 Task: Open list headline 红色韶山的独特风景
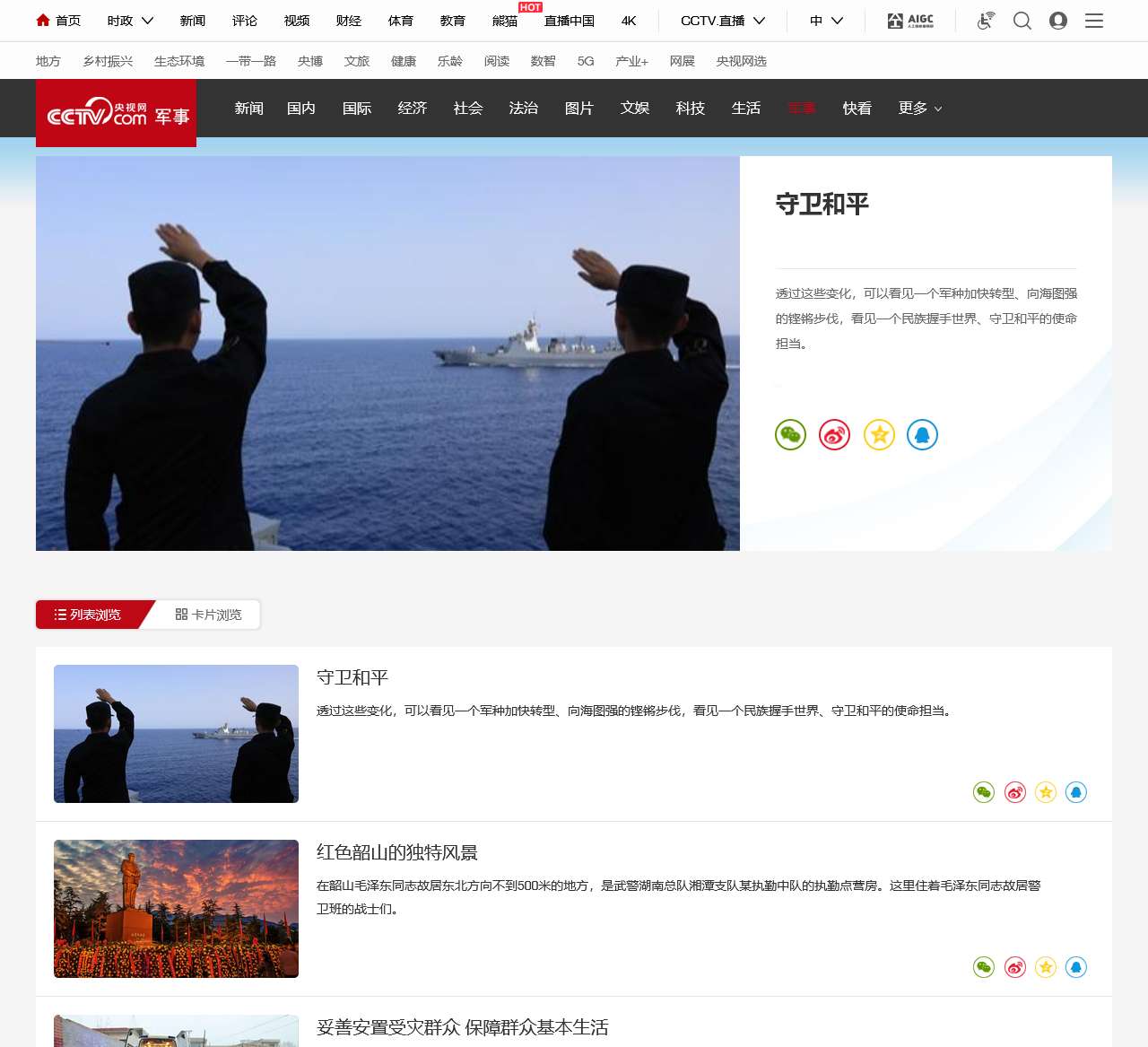pos(397,852)
